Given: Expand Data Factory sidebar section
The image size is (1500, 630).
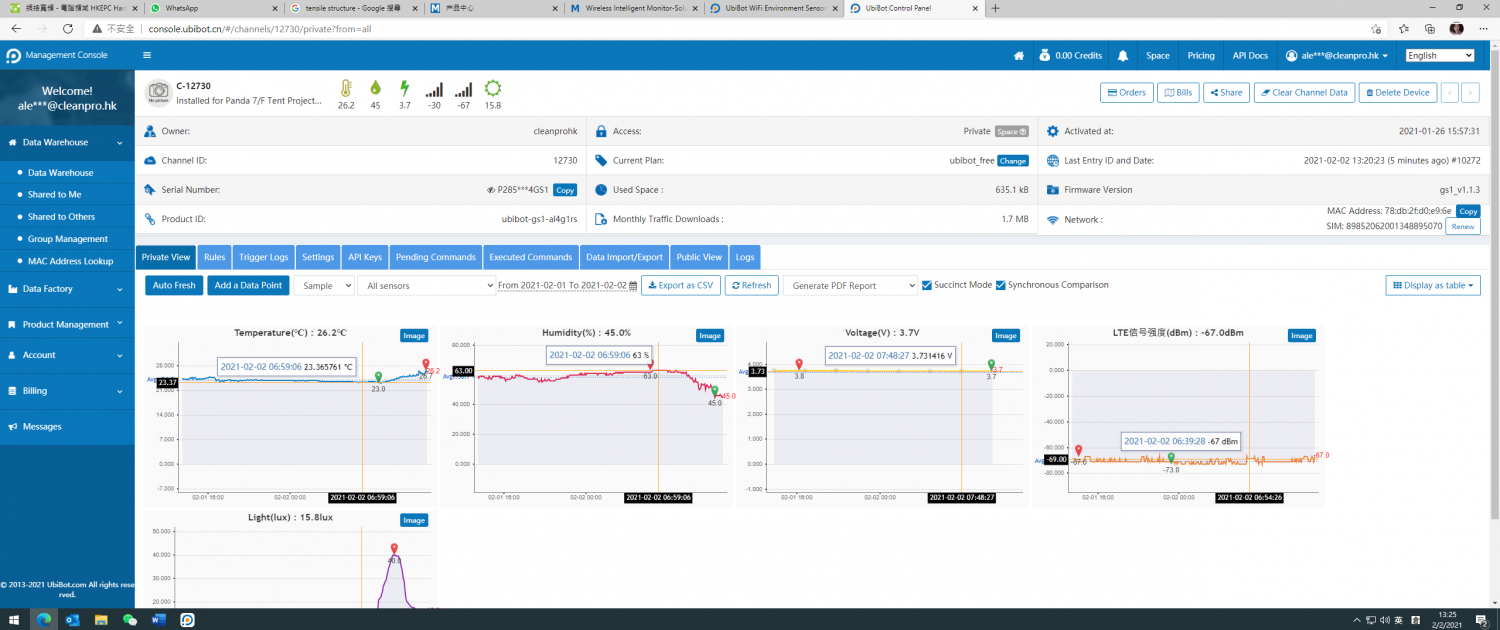Looking at the screenshot, I should [x=67, y=289].
